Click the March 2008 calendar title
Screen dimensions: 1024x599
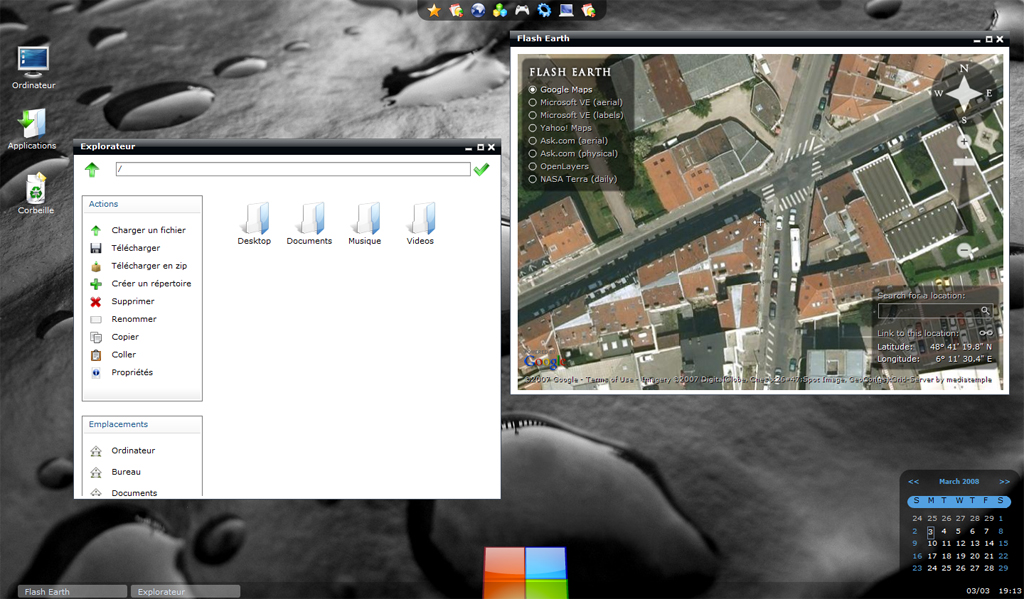click(959, 481)
